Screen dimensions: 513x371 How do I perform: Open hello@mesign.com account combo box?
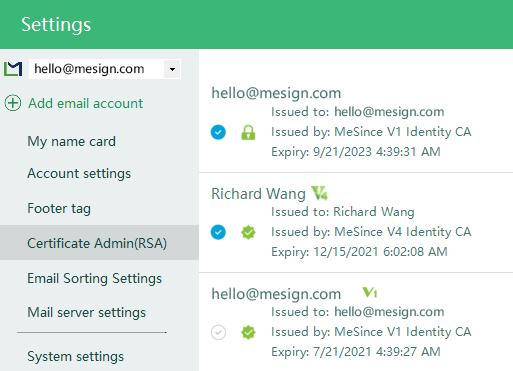click(x=105, y=69)
